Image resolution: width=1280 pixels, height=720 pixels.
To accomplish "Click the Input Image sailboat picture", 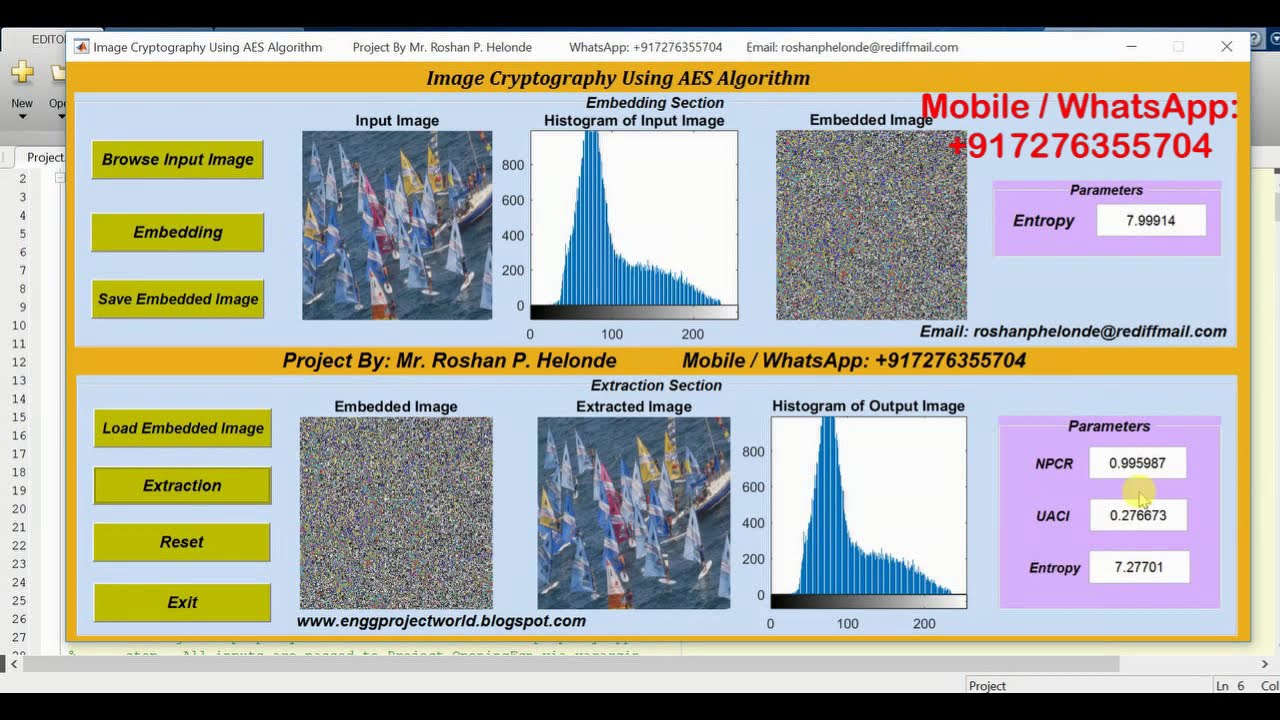I will pyautogui.click(x=397, y=225).
